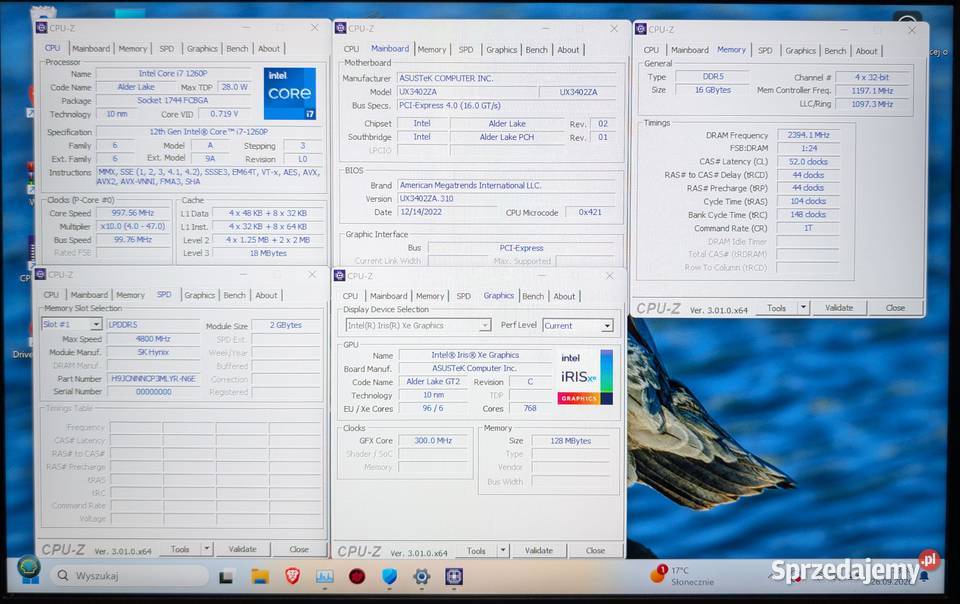Click the BIOS version UX3402ZA.310
Screen dimensions: 960x604
click(508, 198)
